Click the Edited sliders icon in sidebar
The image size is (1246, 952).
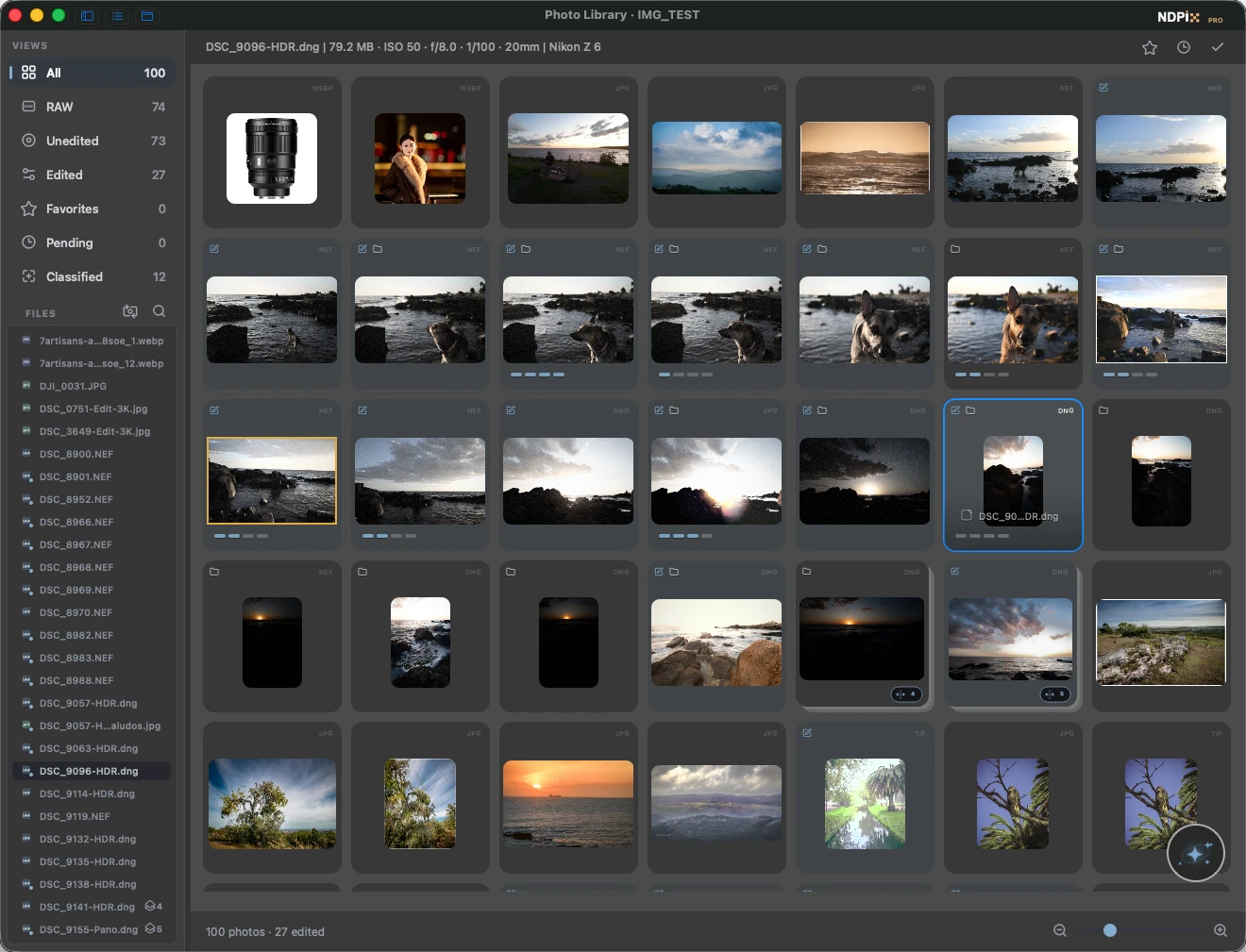coord(29,175)
